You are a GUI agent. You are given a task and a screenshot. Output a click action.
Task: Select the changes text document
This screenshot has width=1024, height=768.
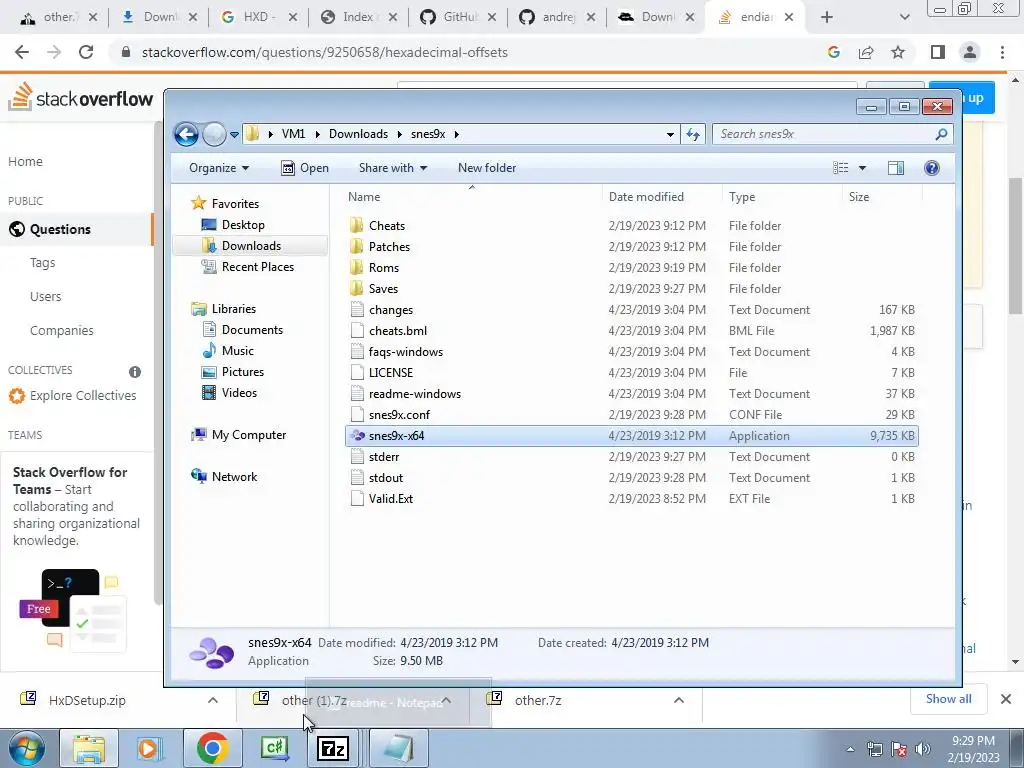coord(632,310)
